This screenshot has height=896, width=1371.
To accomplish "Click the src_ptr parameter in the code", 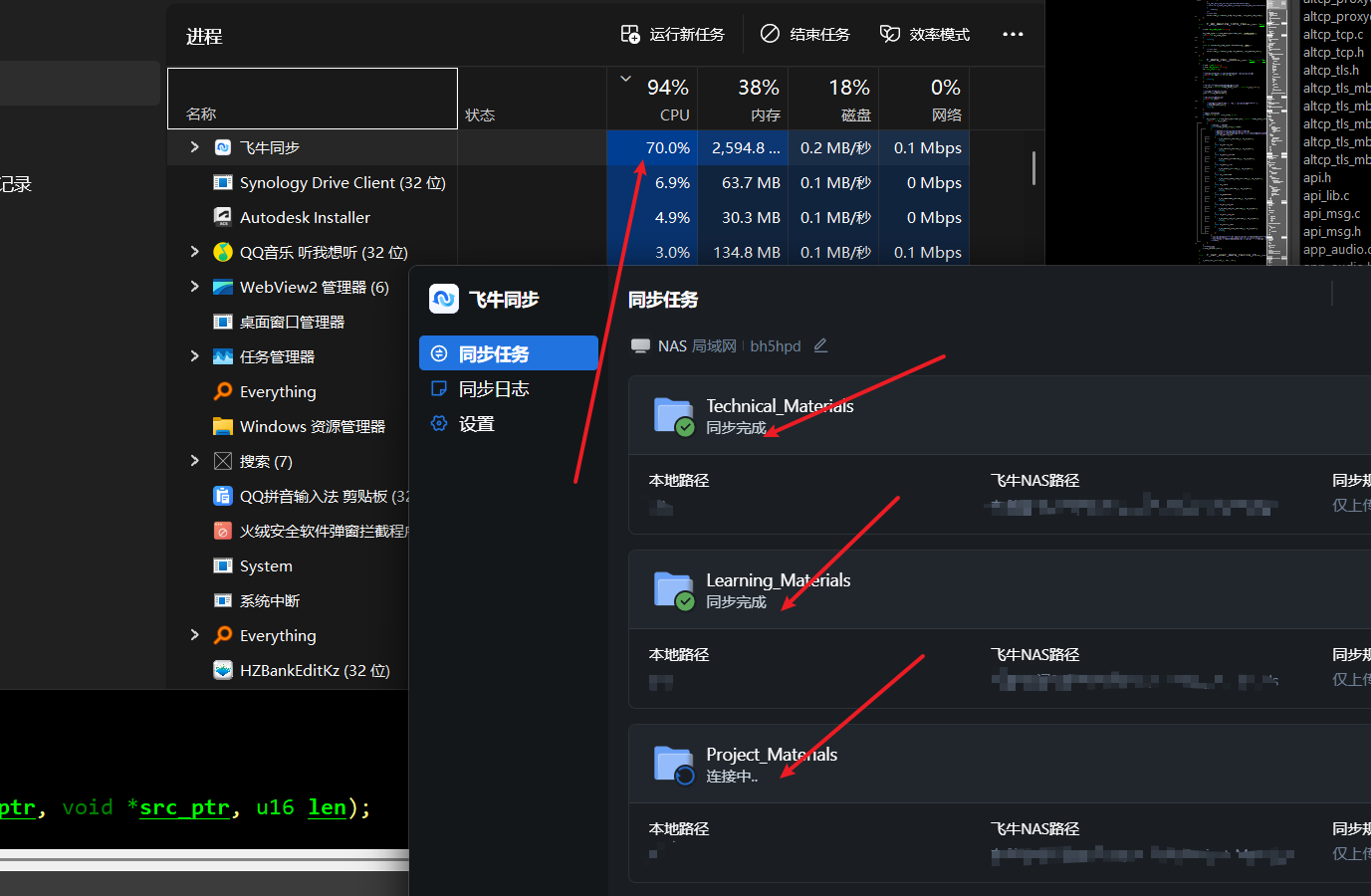I will pos(184,807).
